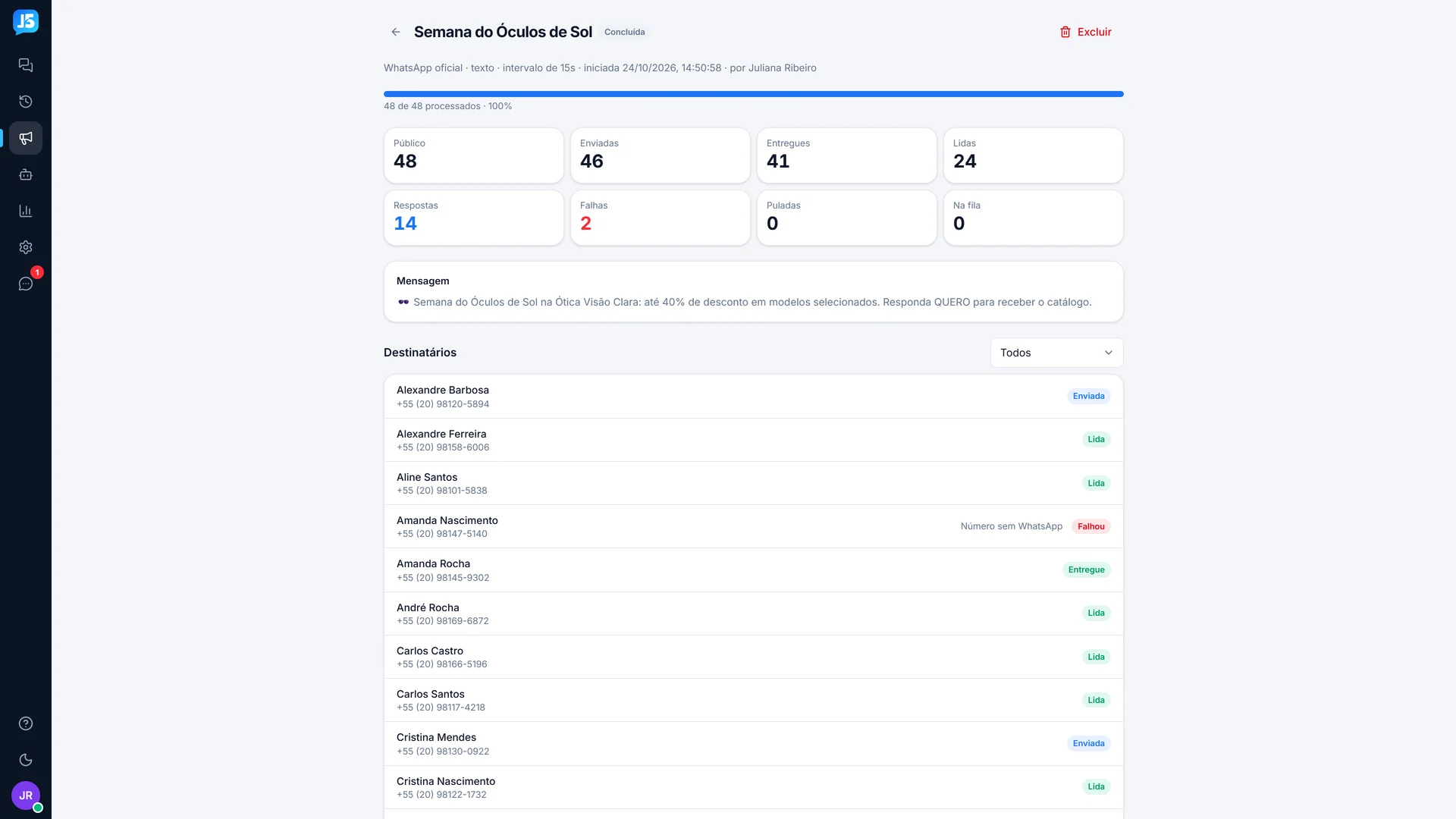Image resolution: width=1456 pixels, height=819 pixels.
Task: Click Entregue badge on Amanda Rocha row
Action: point(1086,570)
